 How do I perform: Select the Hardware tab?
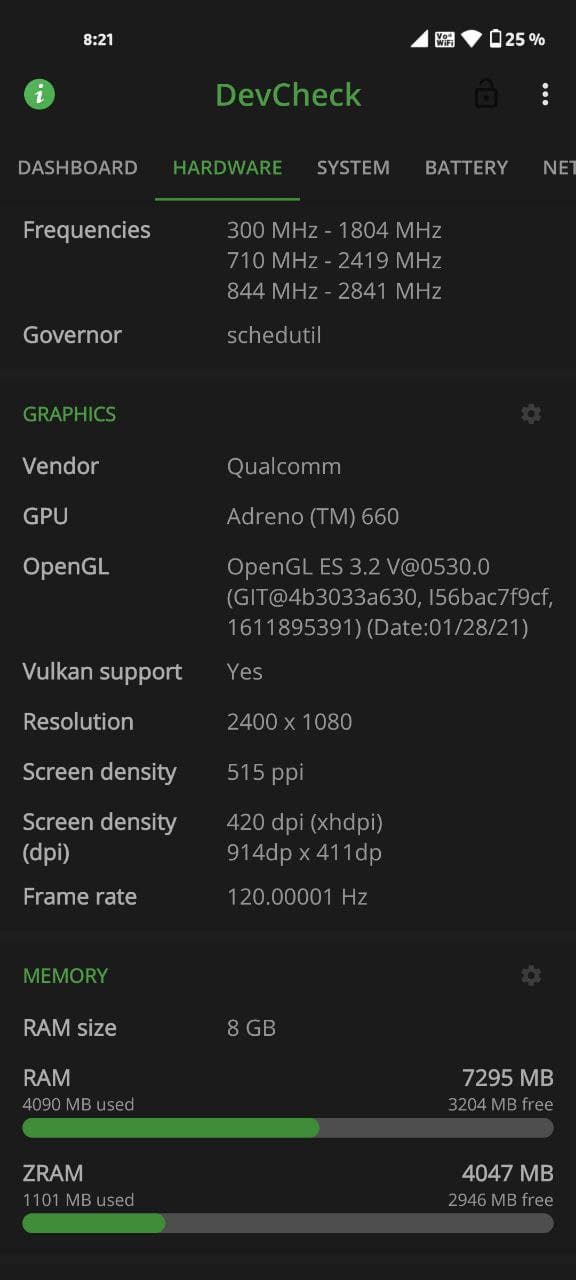tap(227, 168)
